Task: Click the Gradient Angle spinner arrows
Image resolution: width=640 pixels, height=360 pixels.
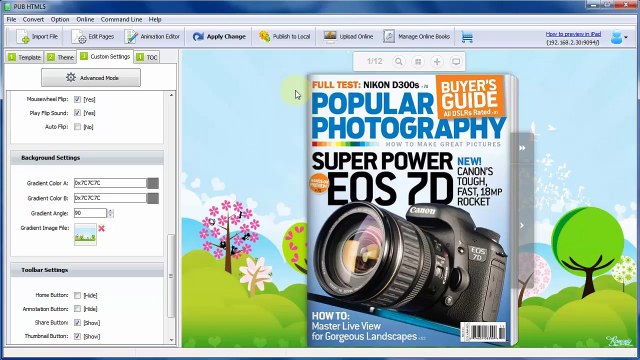Action: tap(111, 213)
